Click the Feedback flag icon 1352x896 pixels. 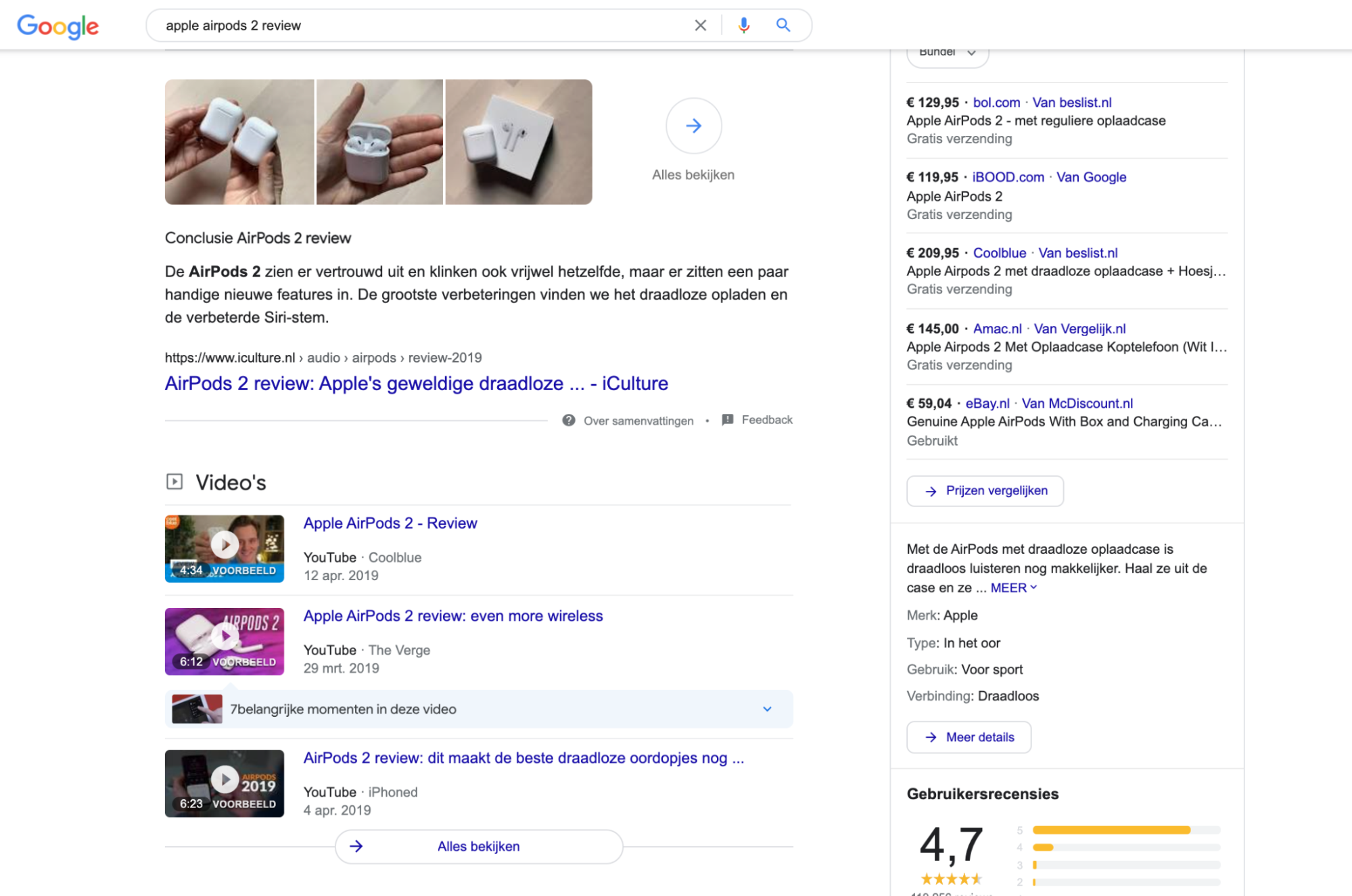pos(728,420)
